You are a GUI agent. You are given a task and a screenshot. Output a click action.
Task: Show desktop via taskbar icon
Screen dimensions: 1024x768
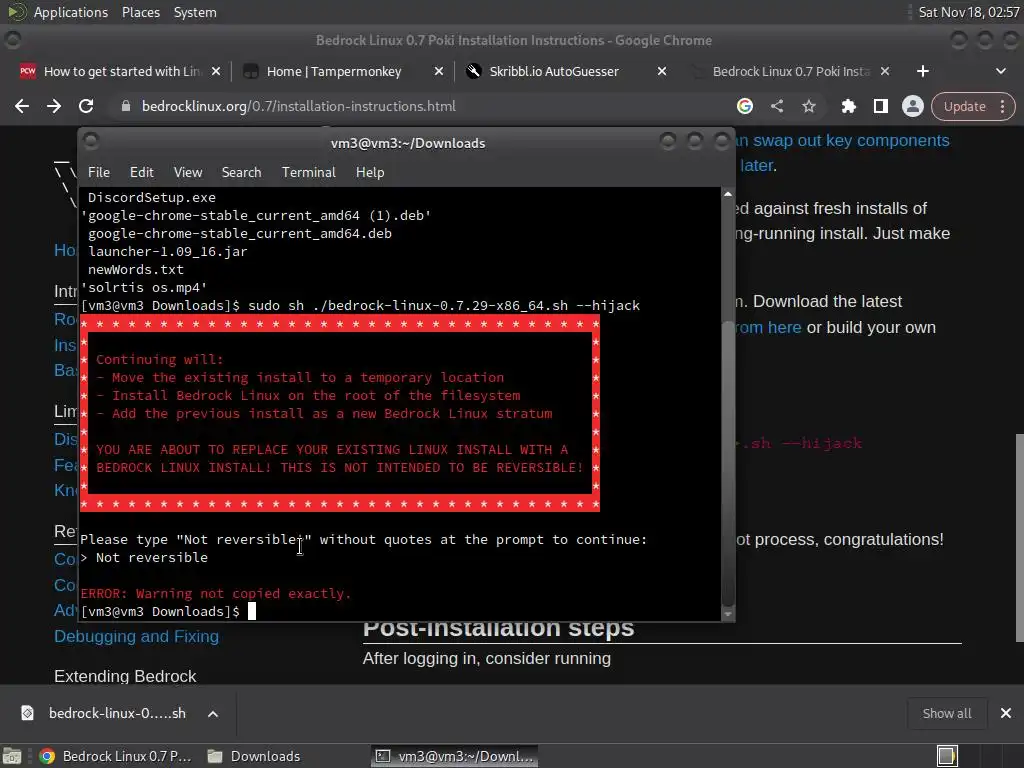(12, 756)
